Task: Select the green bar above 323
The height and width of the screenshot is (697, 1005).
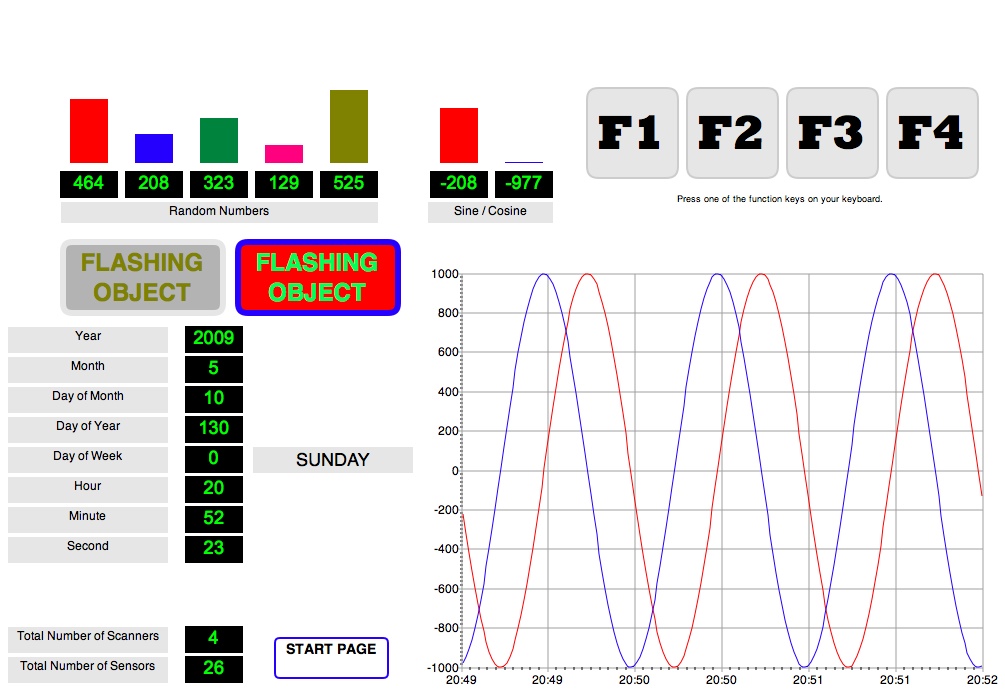Action: point(219,140)
